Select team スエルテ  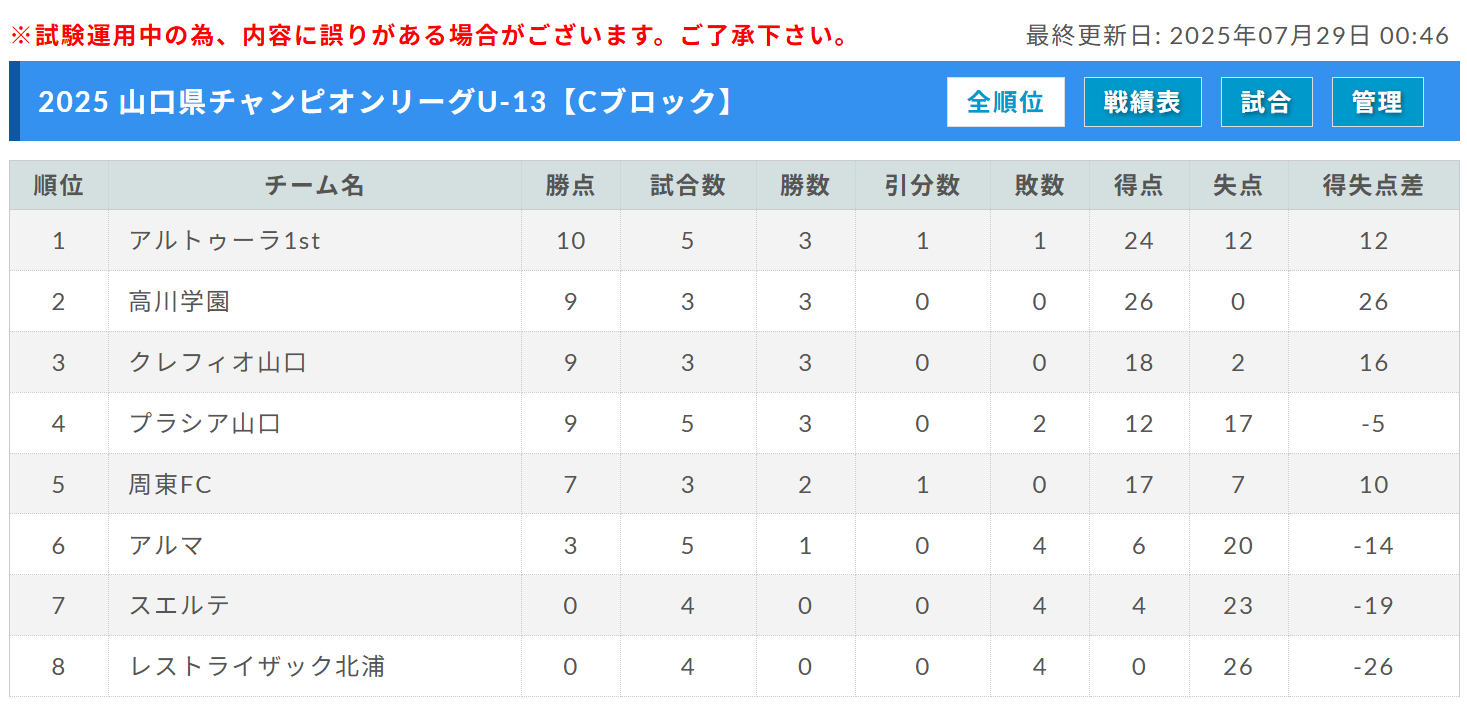[x=180, y=606]
